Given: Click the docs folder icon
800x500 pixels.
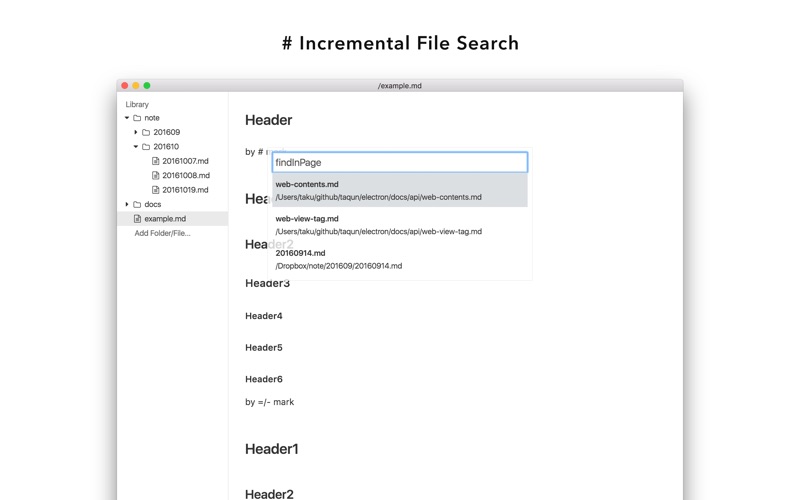Looking at the screenshot, I should point(137,204).
